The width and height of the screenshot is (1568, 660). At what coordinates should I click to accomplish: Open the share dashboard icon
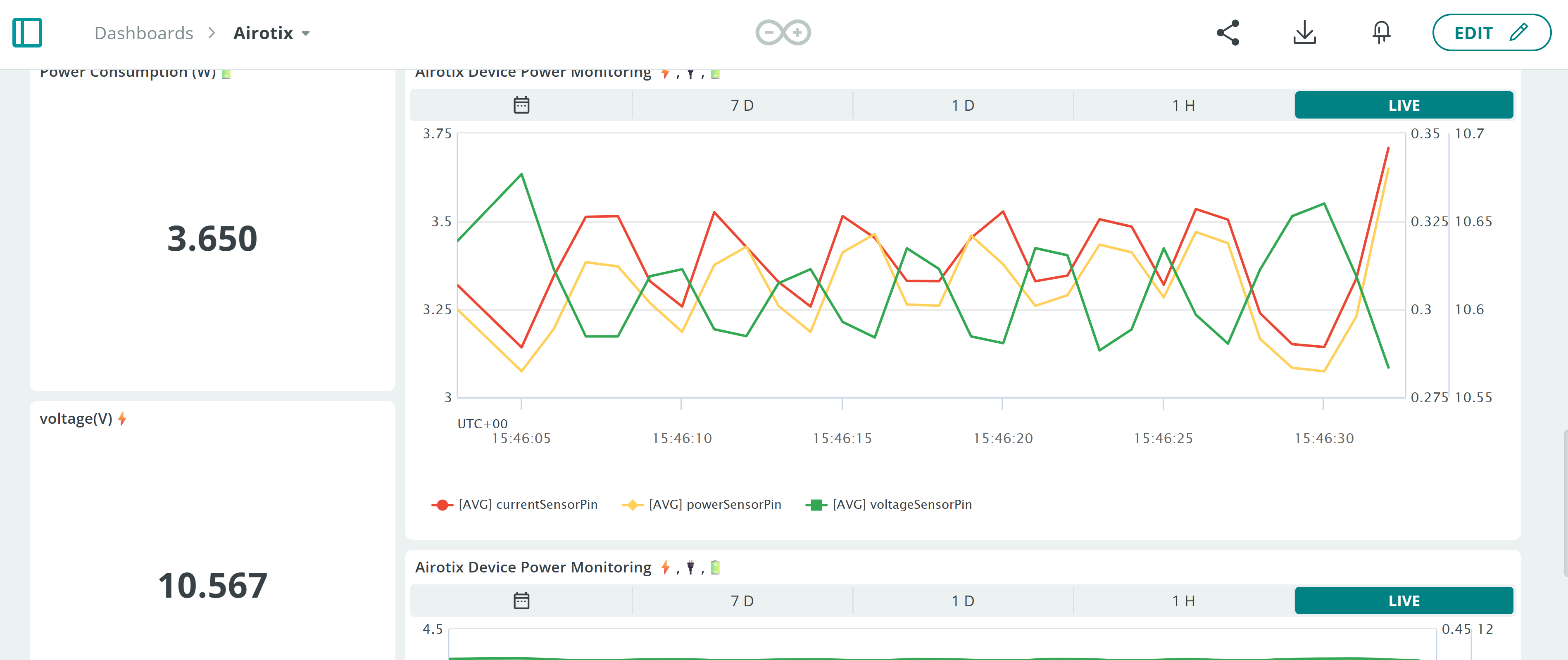point(1227,33)
